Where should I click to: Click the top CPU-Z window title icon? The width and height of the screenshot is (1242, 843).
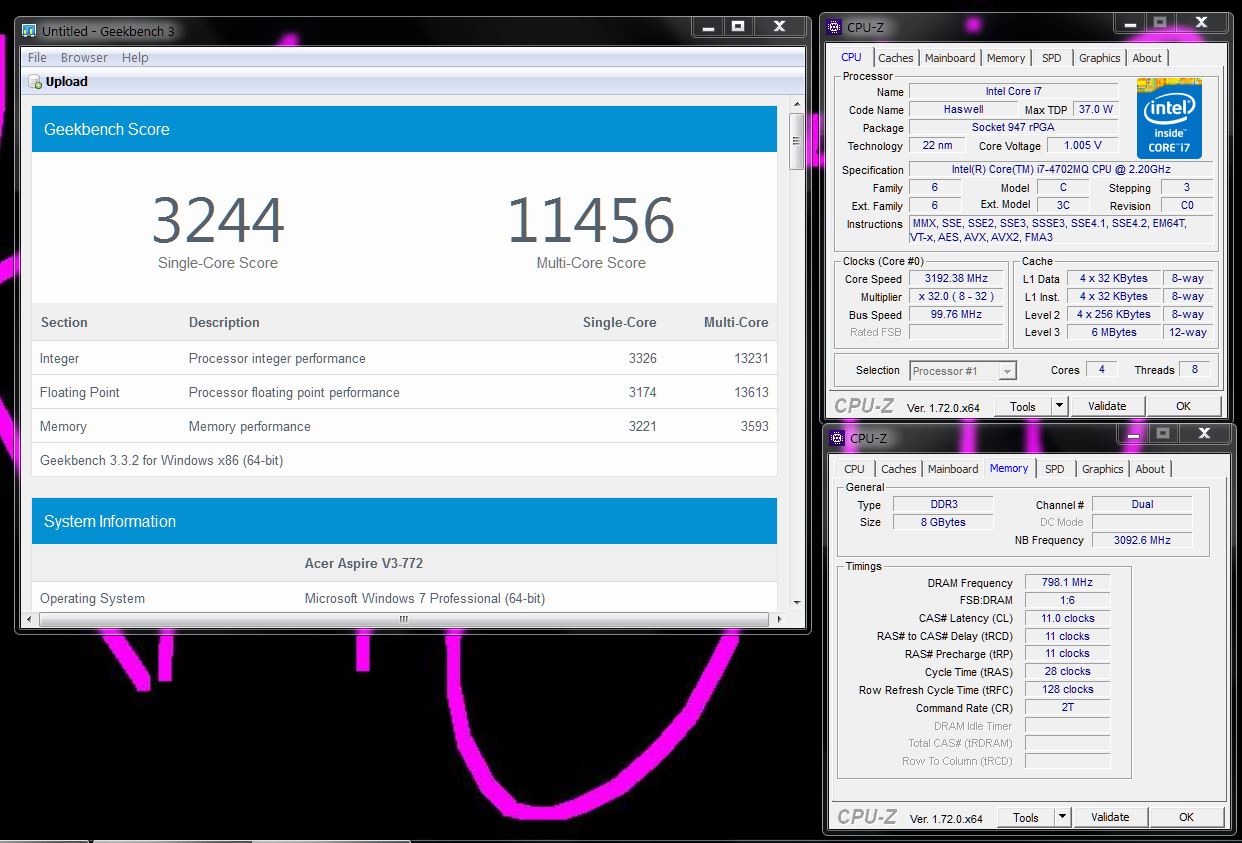pos(835,27)
